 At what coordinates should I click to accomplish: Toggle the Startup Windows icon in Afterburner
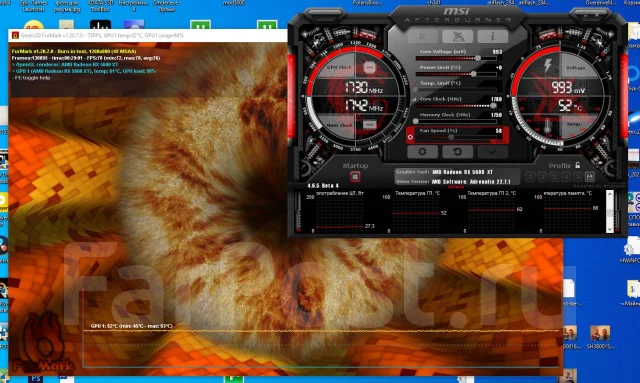(355, 177)
